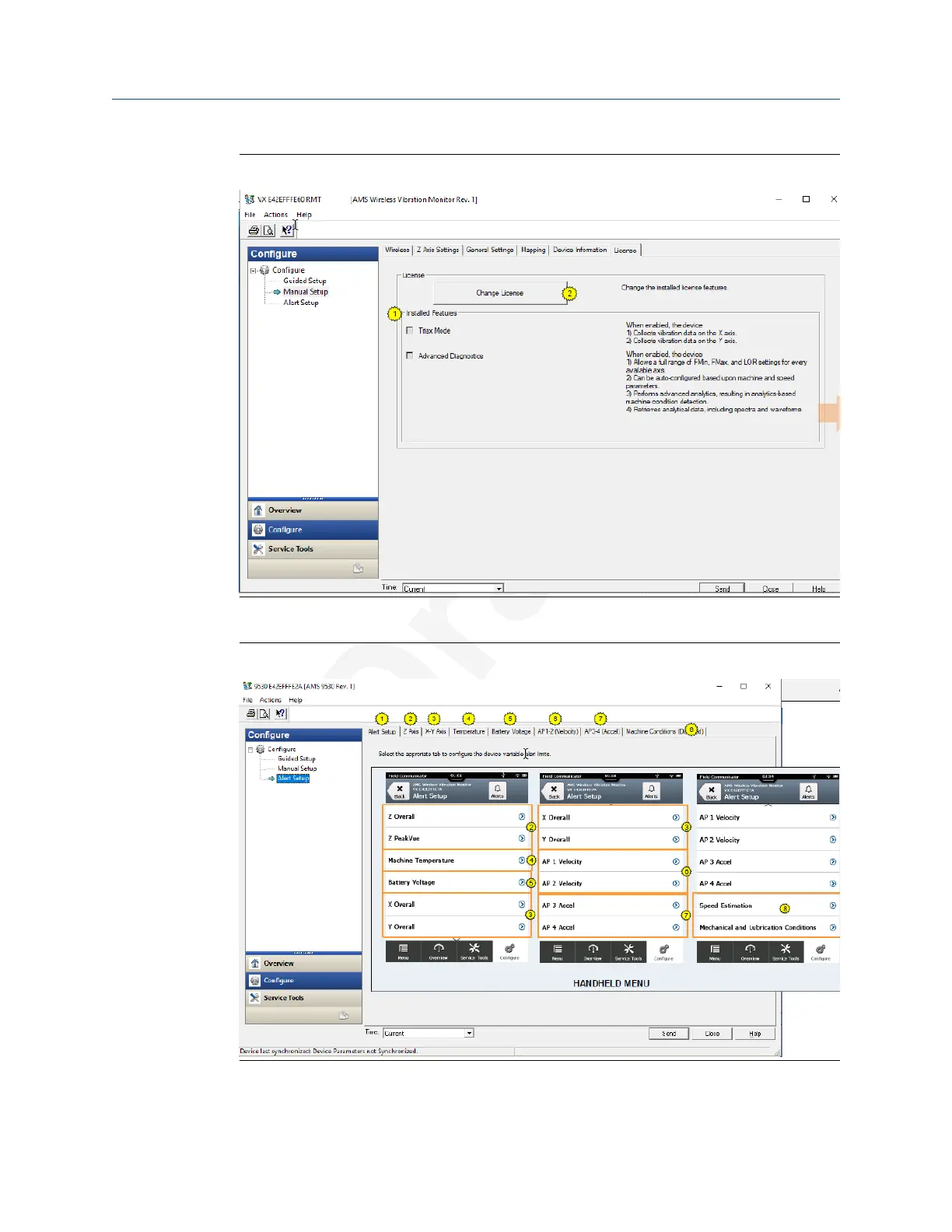Open Help menu in AMS 9530 window

pos(296,700)
